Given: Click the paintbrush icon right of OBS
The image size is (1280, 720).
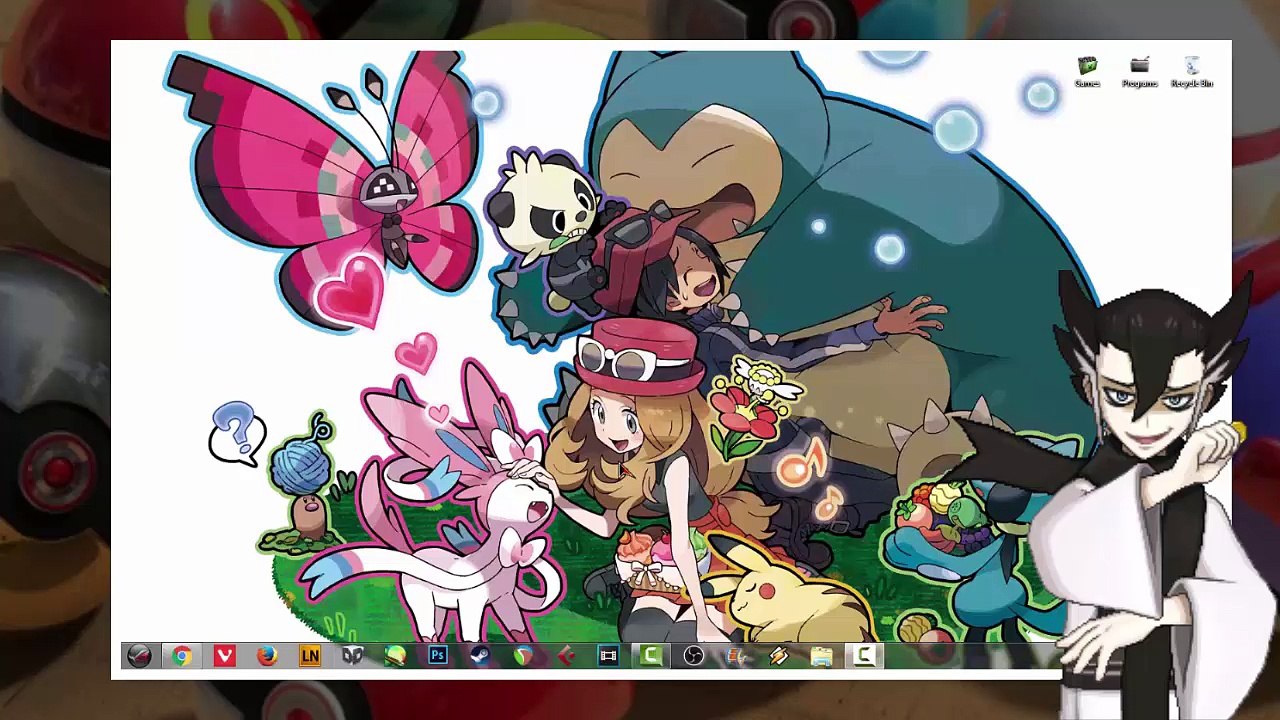Looking at the screenshot, I should tap(736, 656).
